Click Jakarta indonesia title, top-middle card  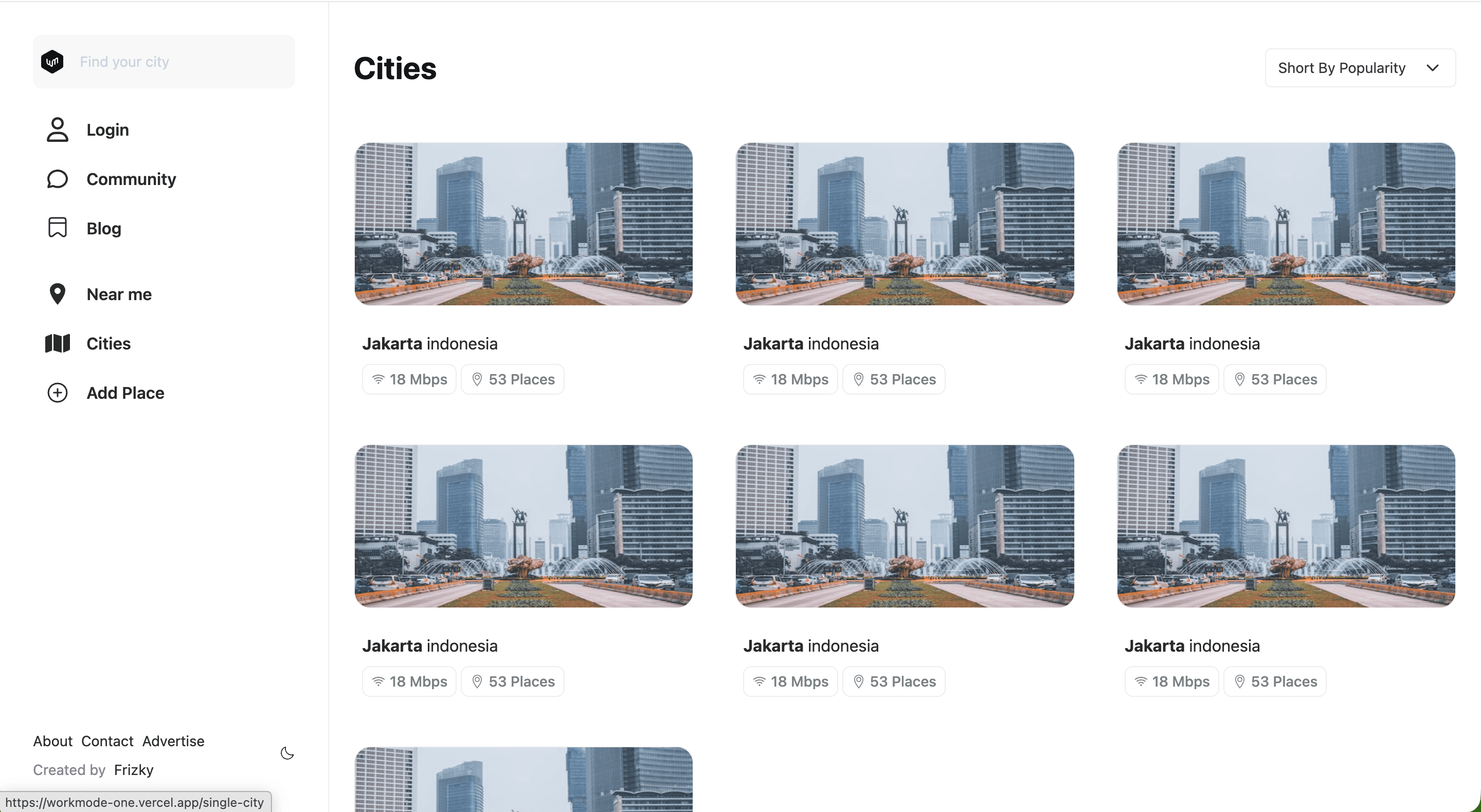(x=810, y=344)
